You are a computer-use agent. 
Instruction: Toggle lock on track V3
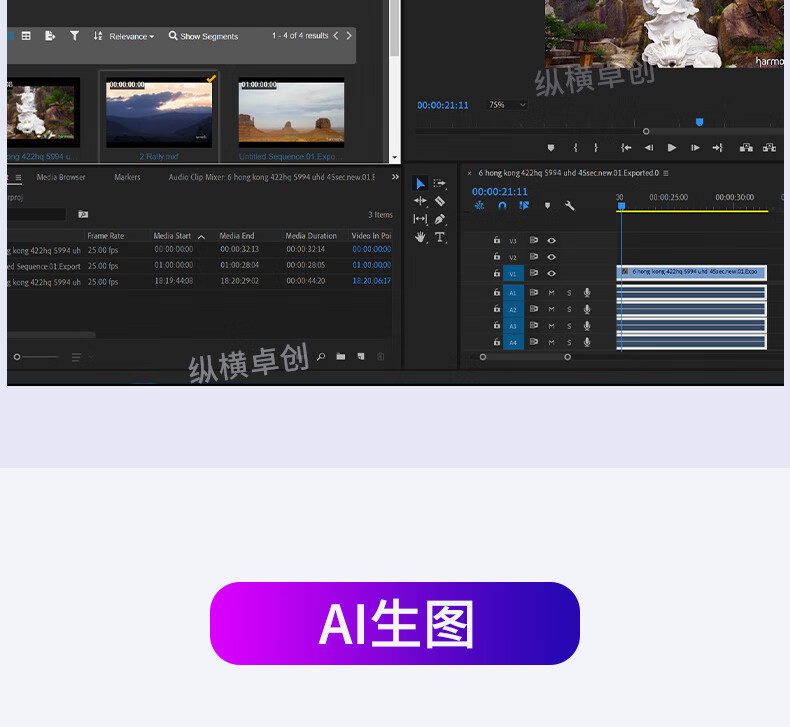[x=497, y=241]
